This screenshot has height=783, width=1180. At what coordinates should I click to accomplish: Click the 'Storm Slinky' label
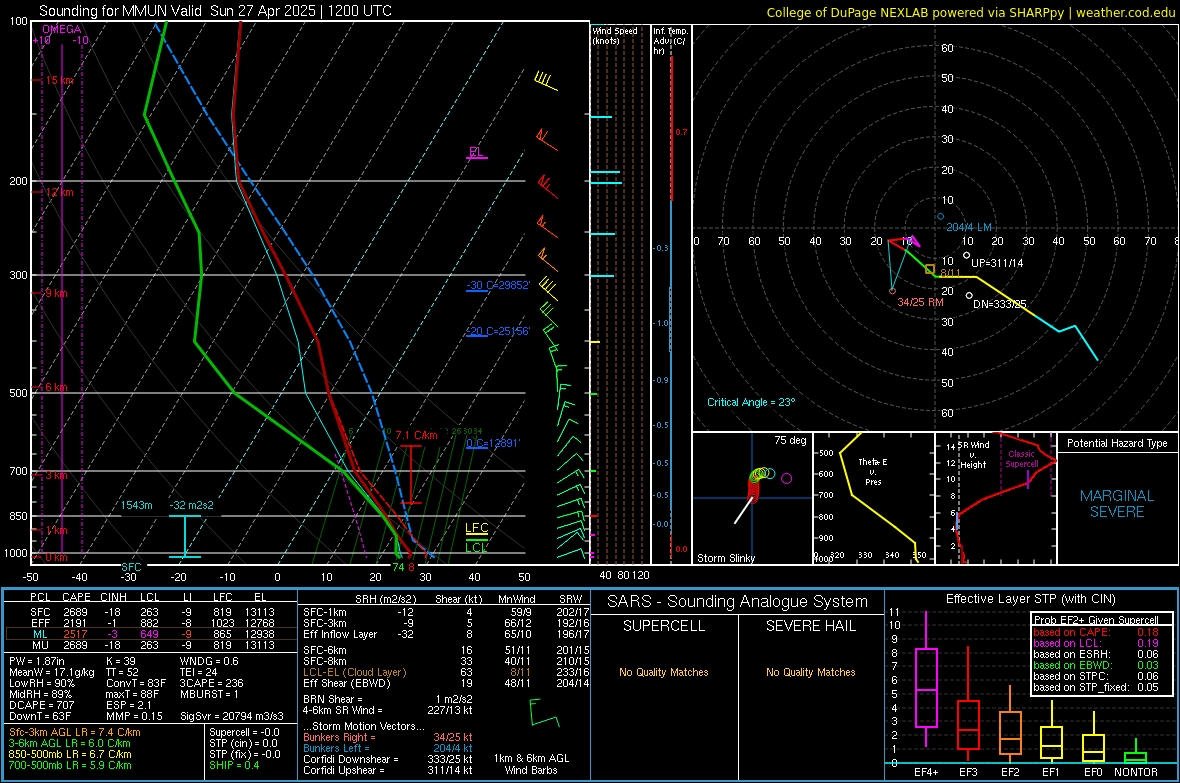point(725,558)
